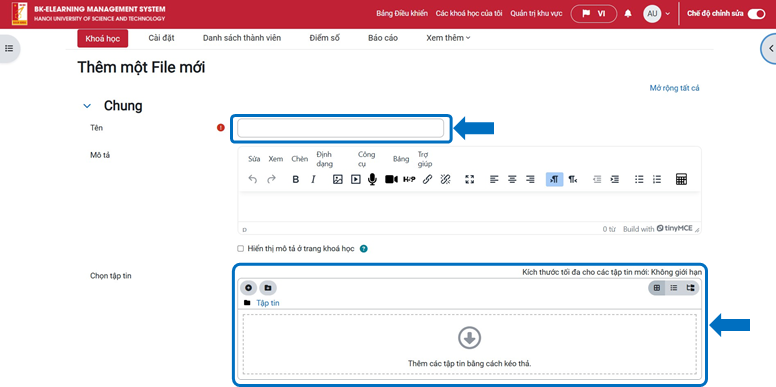Open Chèn editor menu
Image resolution: width=776 pixels, height=387 pixels.
point(299,159)
